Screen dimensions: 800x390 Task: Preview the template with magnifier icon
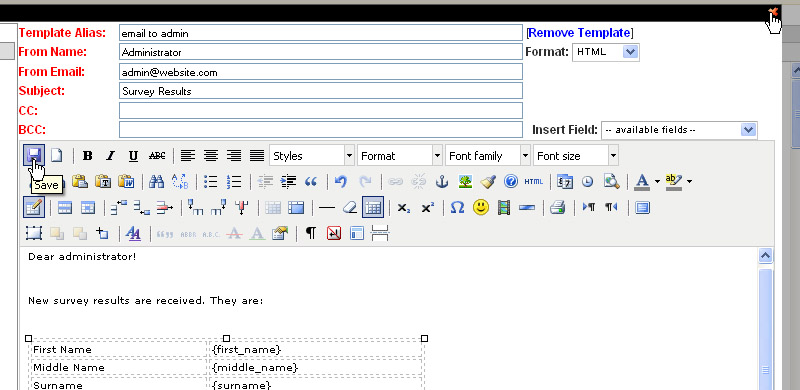611,181
